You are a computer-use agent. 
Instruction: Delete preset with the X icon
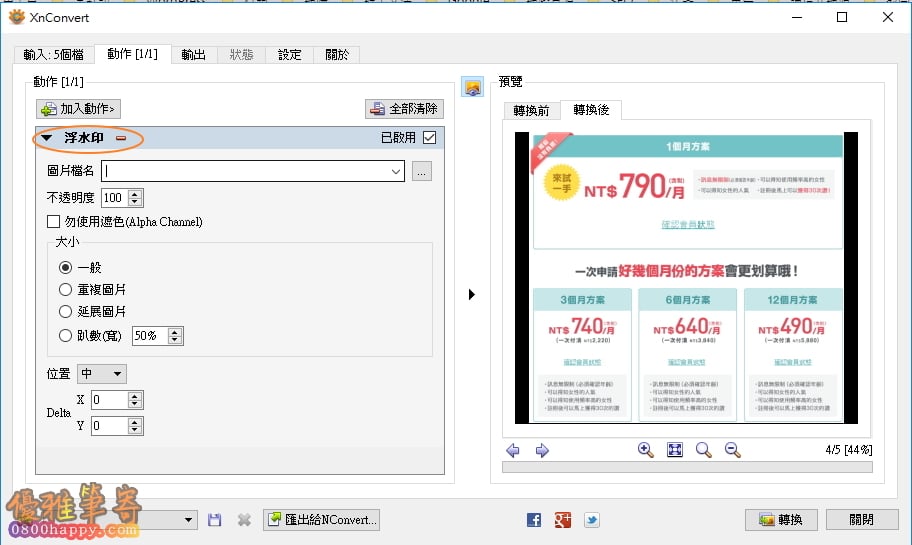coord(244,519)
